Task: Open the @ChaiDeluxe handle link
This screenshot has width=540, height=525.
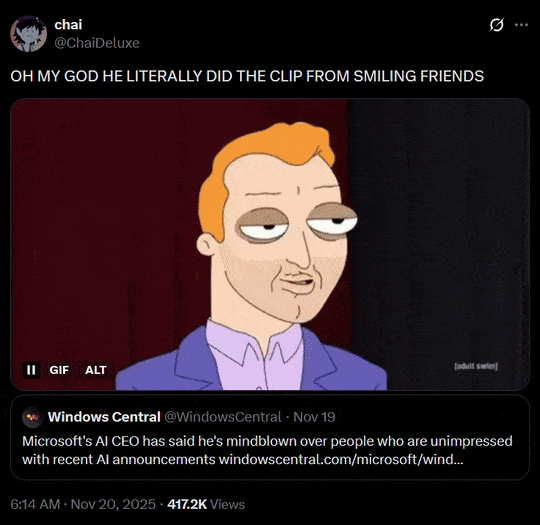Action: pyautogui.click(x=97, y=43)
